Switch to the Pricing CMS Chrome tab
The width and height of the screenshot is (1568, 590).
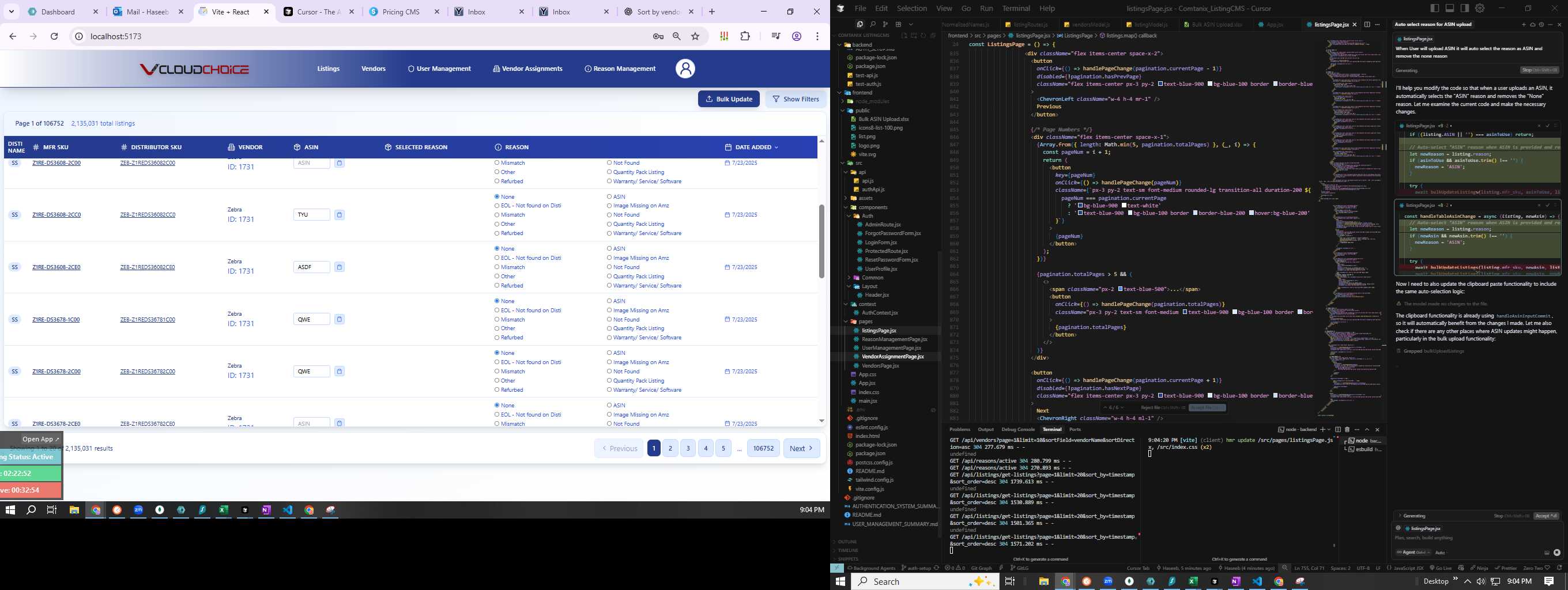tap(401, 12)
